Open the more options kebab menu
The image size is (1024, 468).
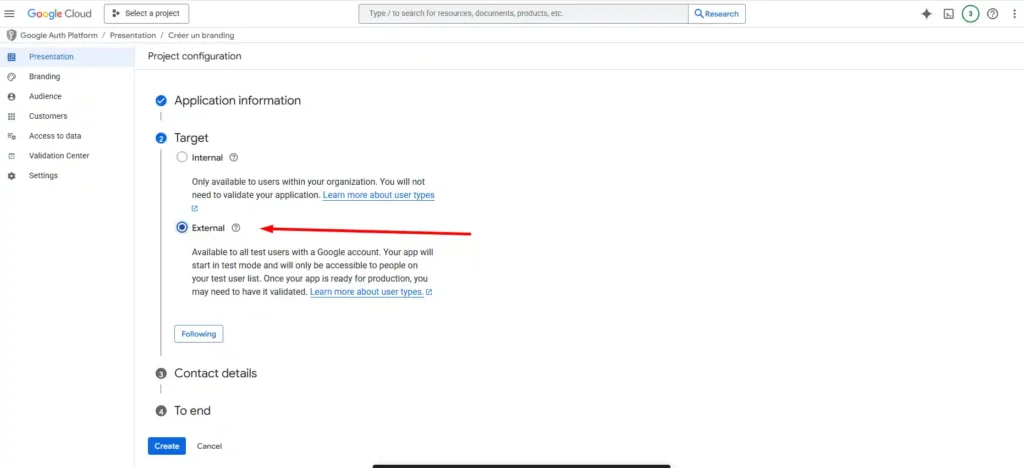[1013, 14]
